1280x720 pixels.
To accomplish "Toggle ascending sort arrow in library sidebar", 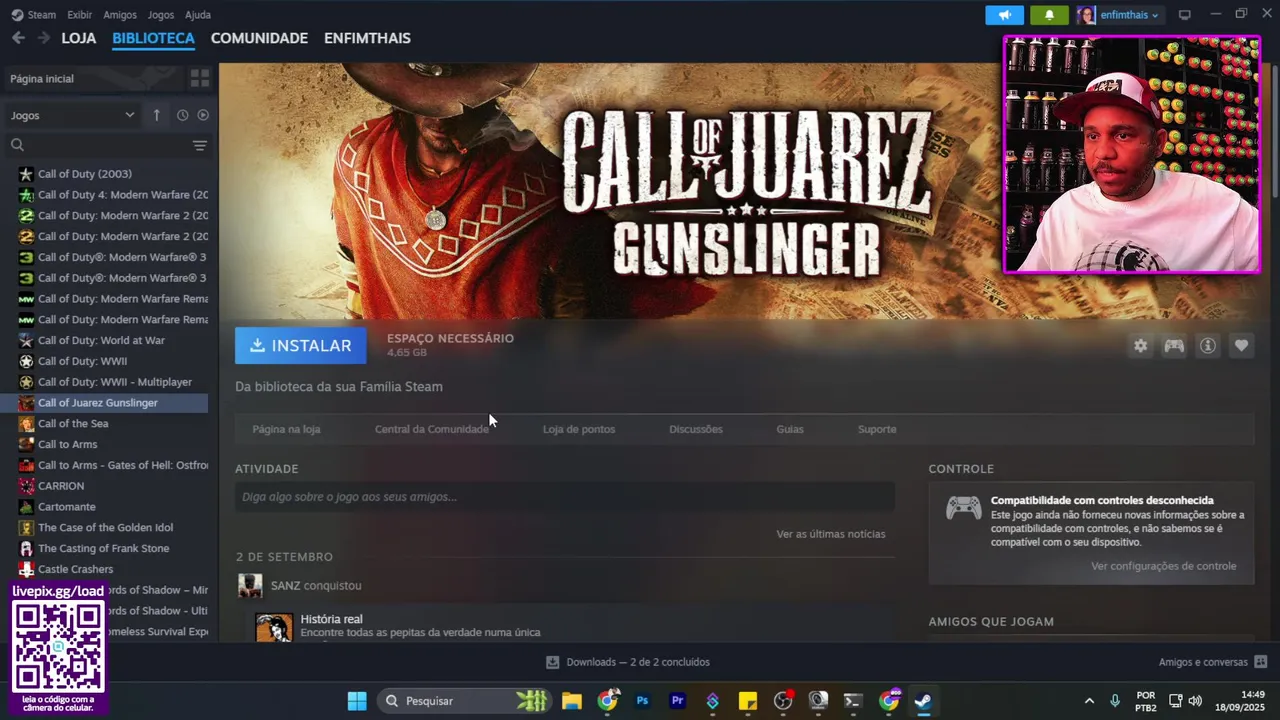I will (x=156, y=115).
